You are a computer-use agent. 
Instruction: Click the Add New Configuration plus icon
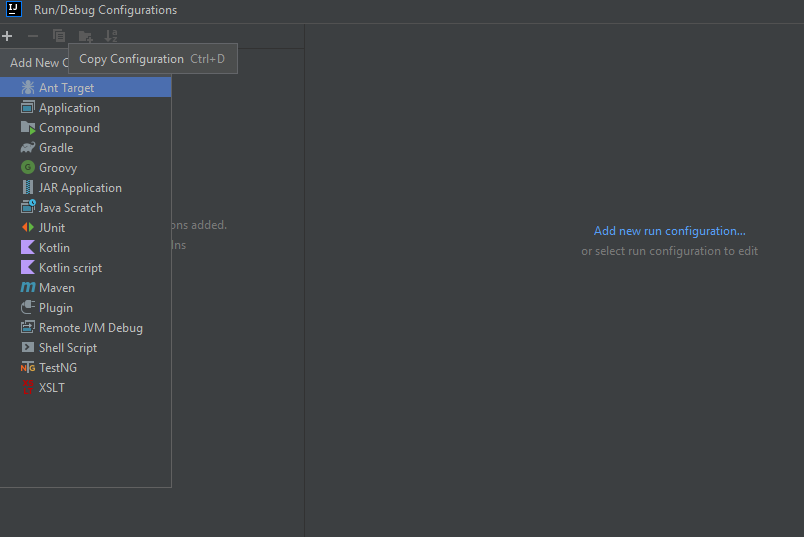click(x=7, y=36)
